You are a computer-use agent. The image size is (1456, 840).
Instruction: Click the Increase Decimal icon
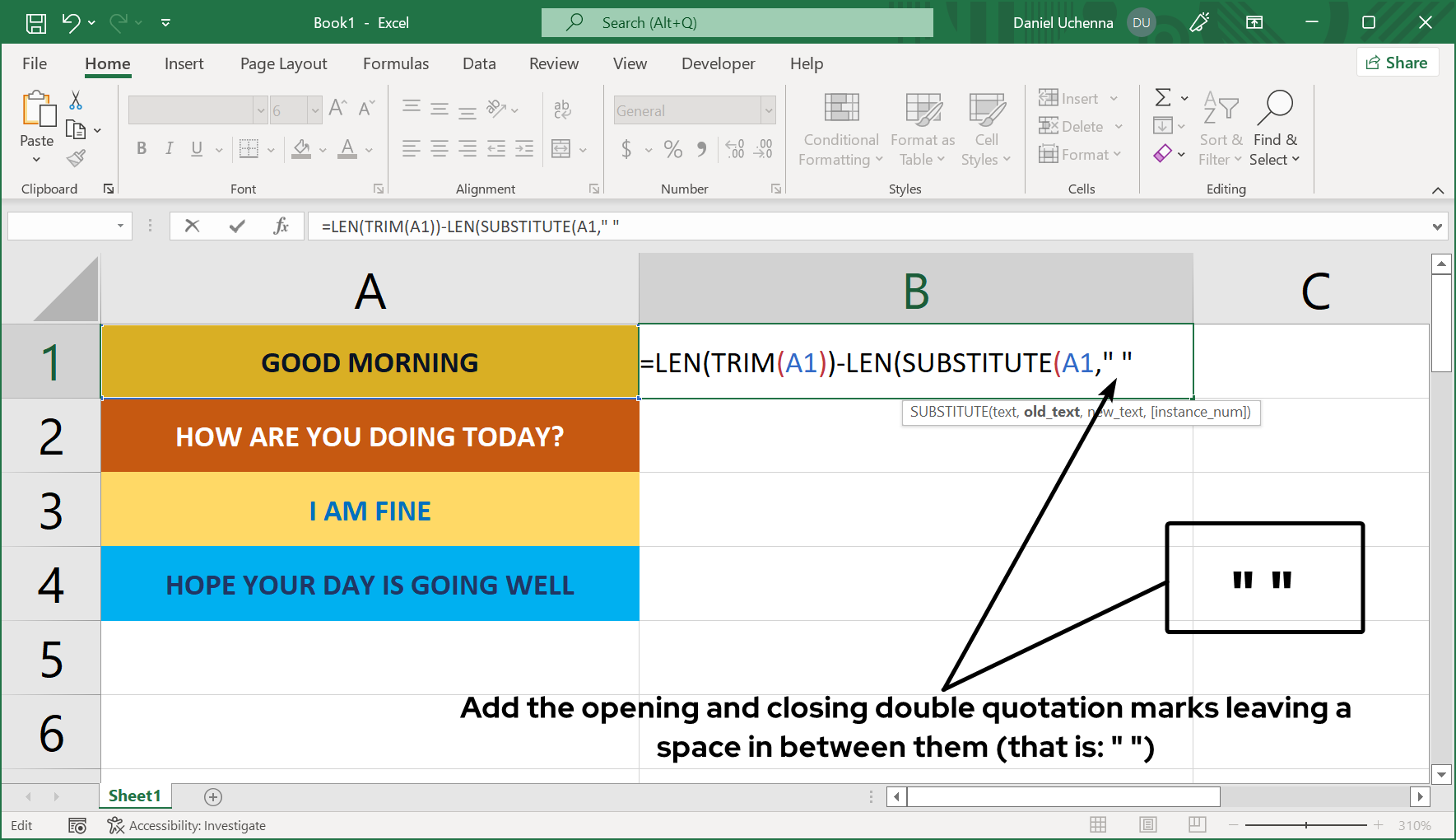735,149
